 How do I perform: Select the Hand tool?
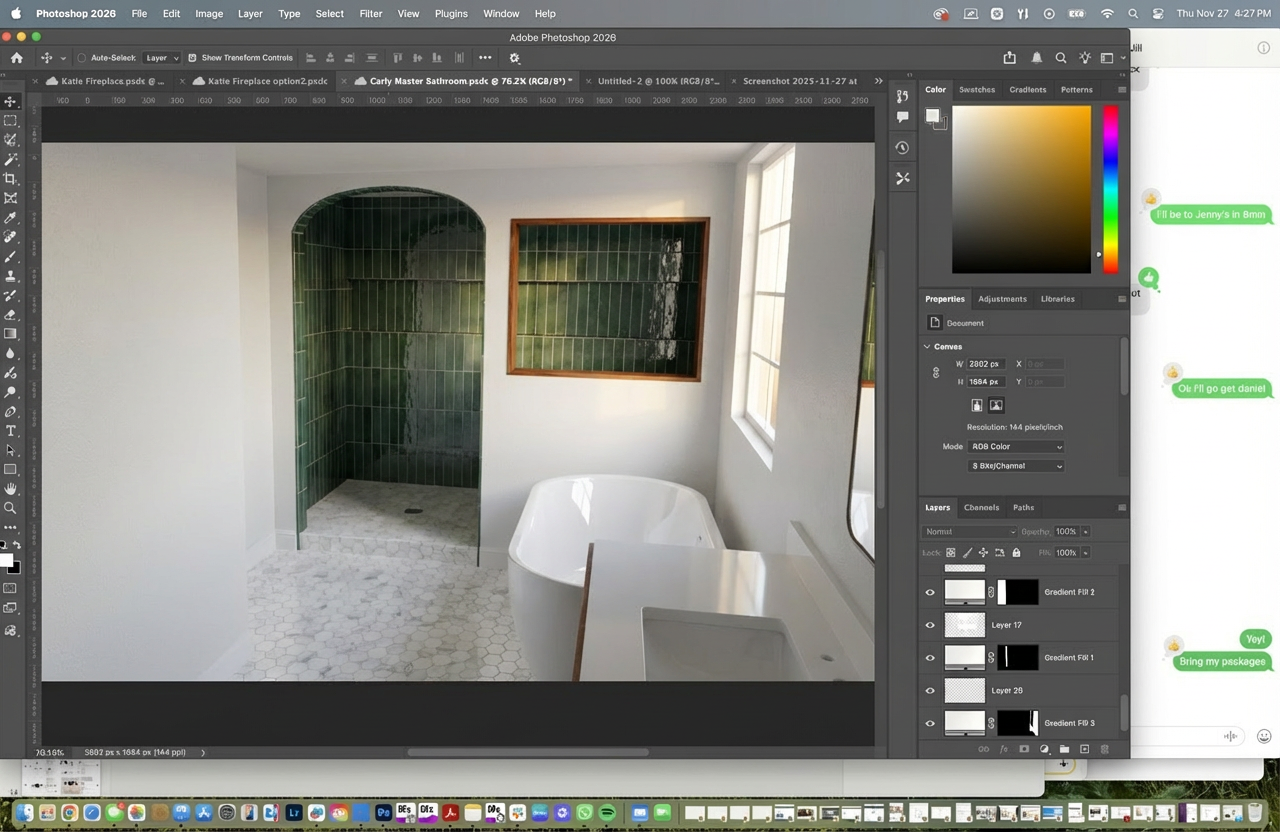[x=10, y=489]
